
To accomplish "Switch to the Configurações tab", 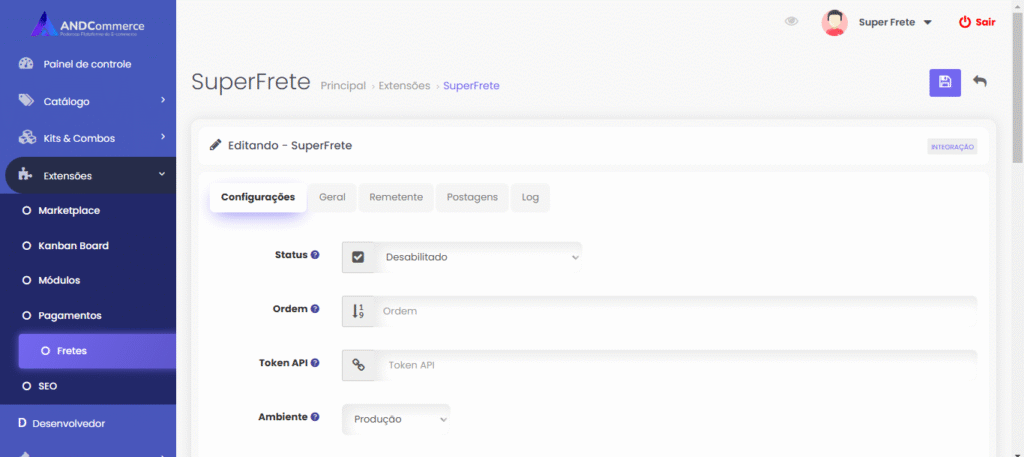I will coord(258,197).
